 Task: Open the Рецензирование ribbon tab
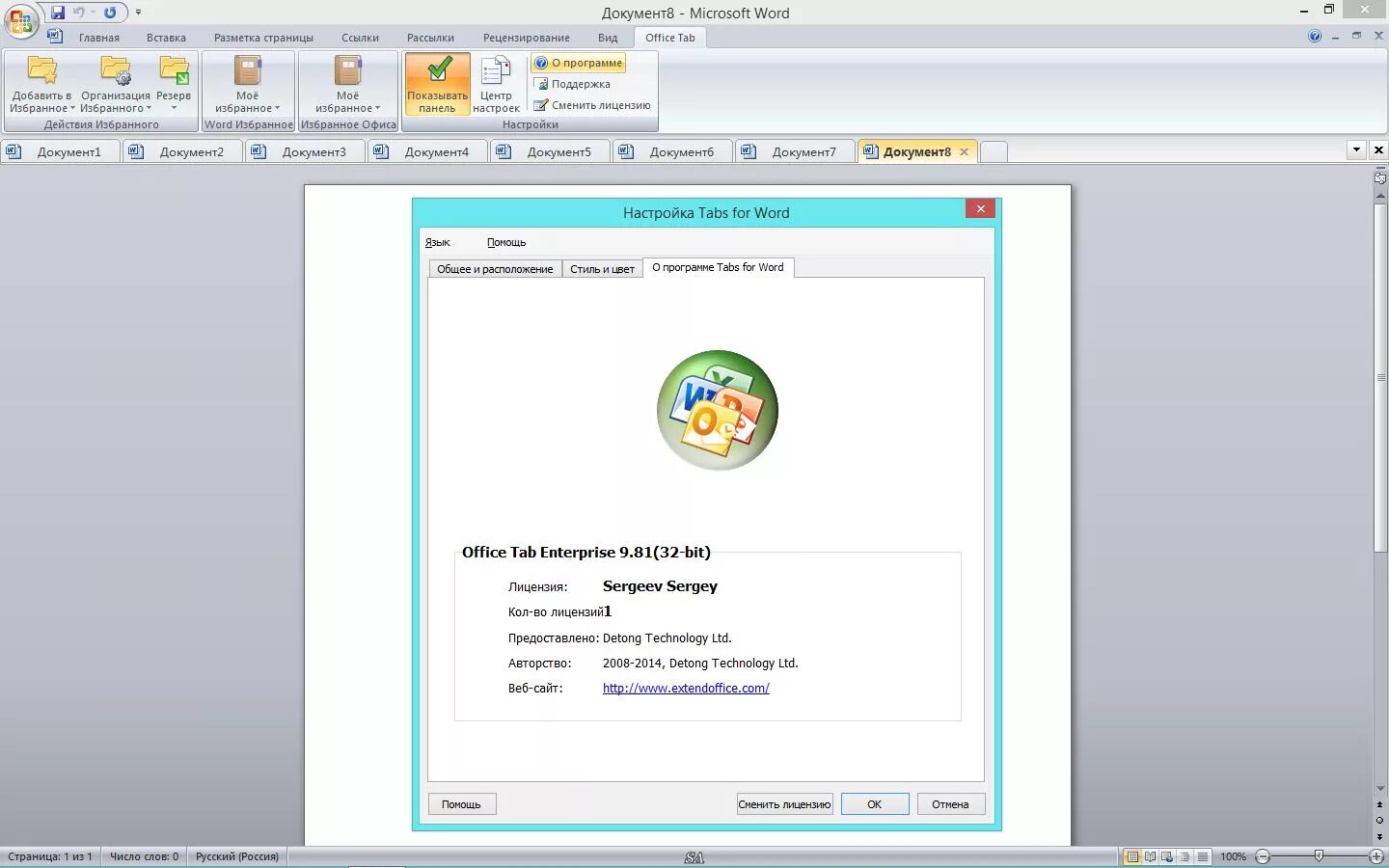[x=527, y=38]
